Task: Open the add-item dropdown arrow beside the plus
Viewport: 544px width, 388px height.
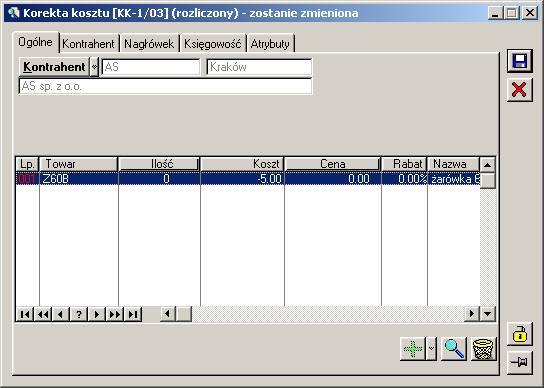Action: click(x=431, y=348)
